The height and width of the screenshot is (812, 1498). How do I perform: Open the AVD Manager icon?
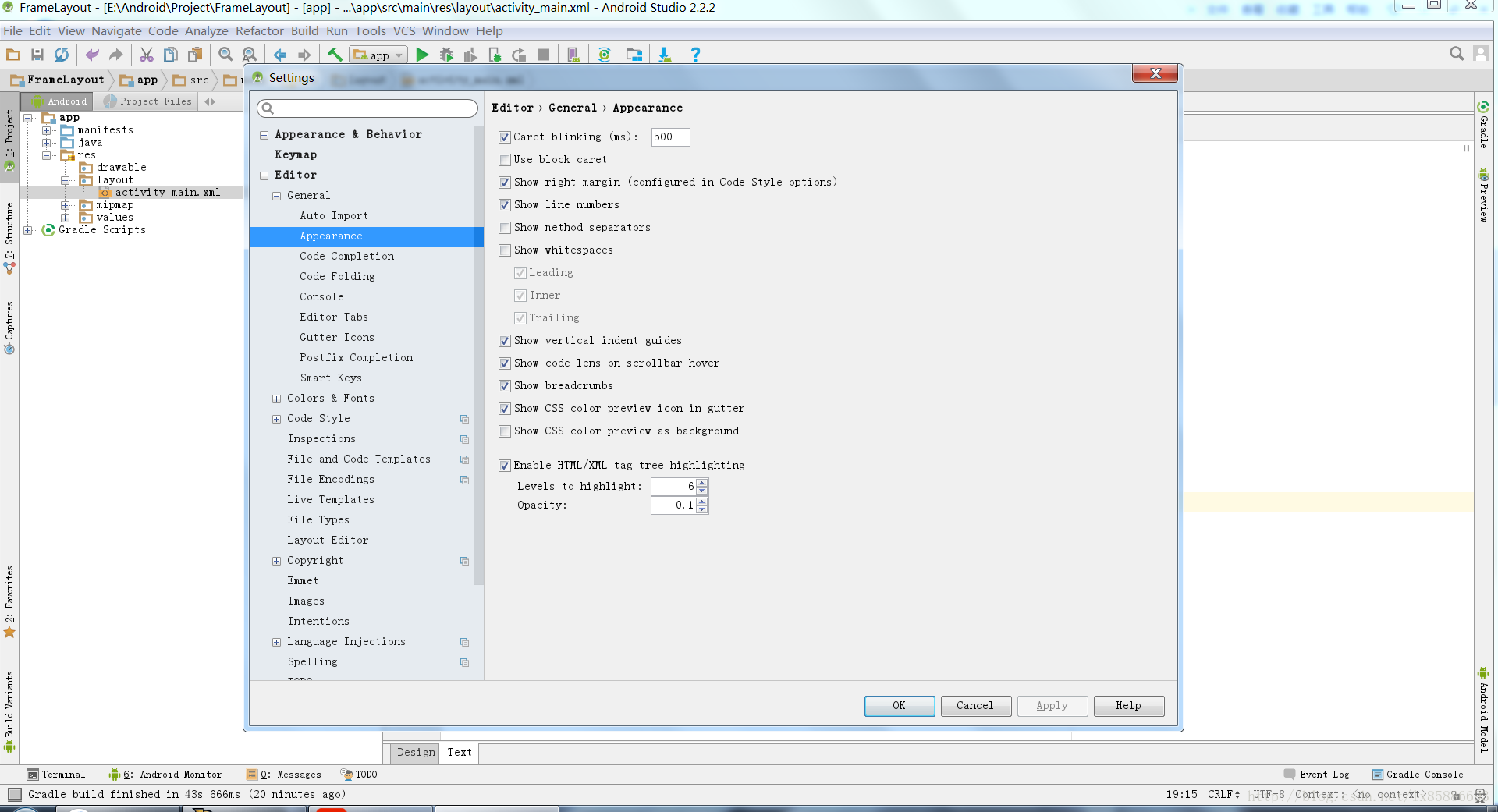click(x=573, y=55)
